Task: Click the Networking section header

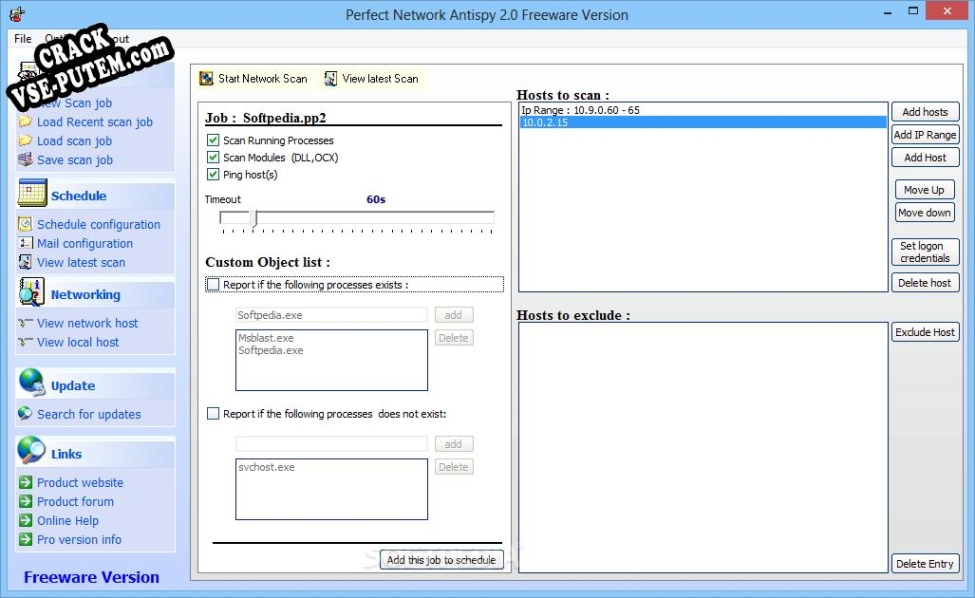Action: coord(86,295)
